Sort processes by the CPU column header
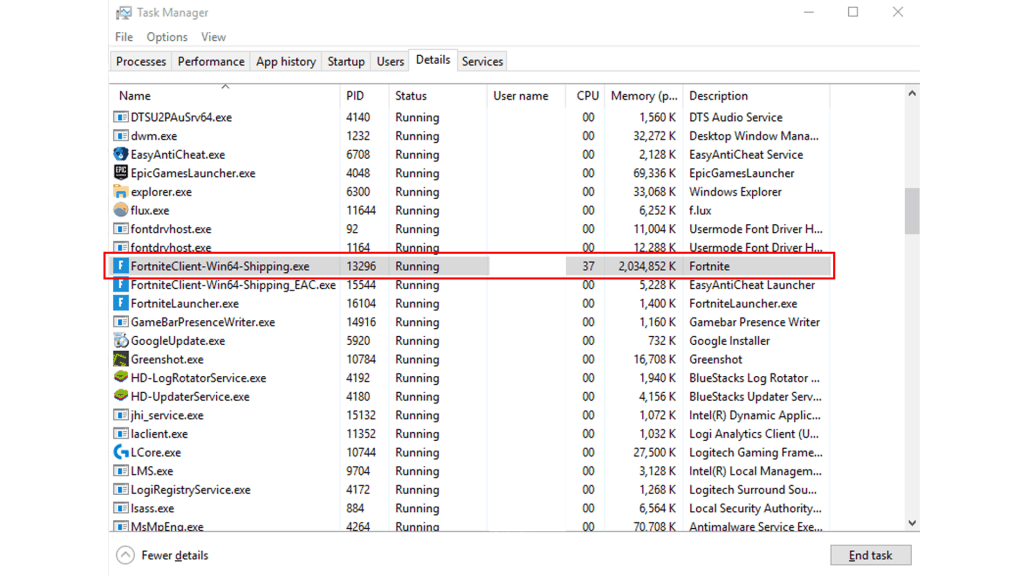Image resolution: width=1024 pixels, height=576 pixels. pos(587,95)
